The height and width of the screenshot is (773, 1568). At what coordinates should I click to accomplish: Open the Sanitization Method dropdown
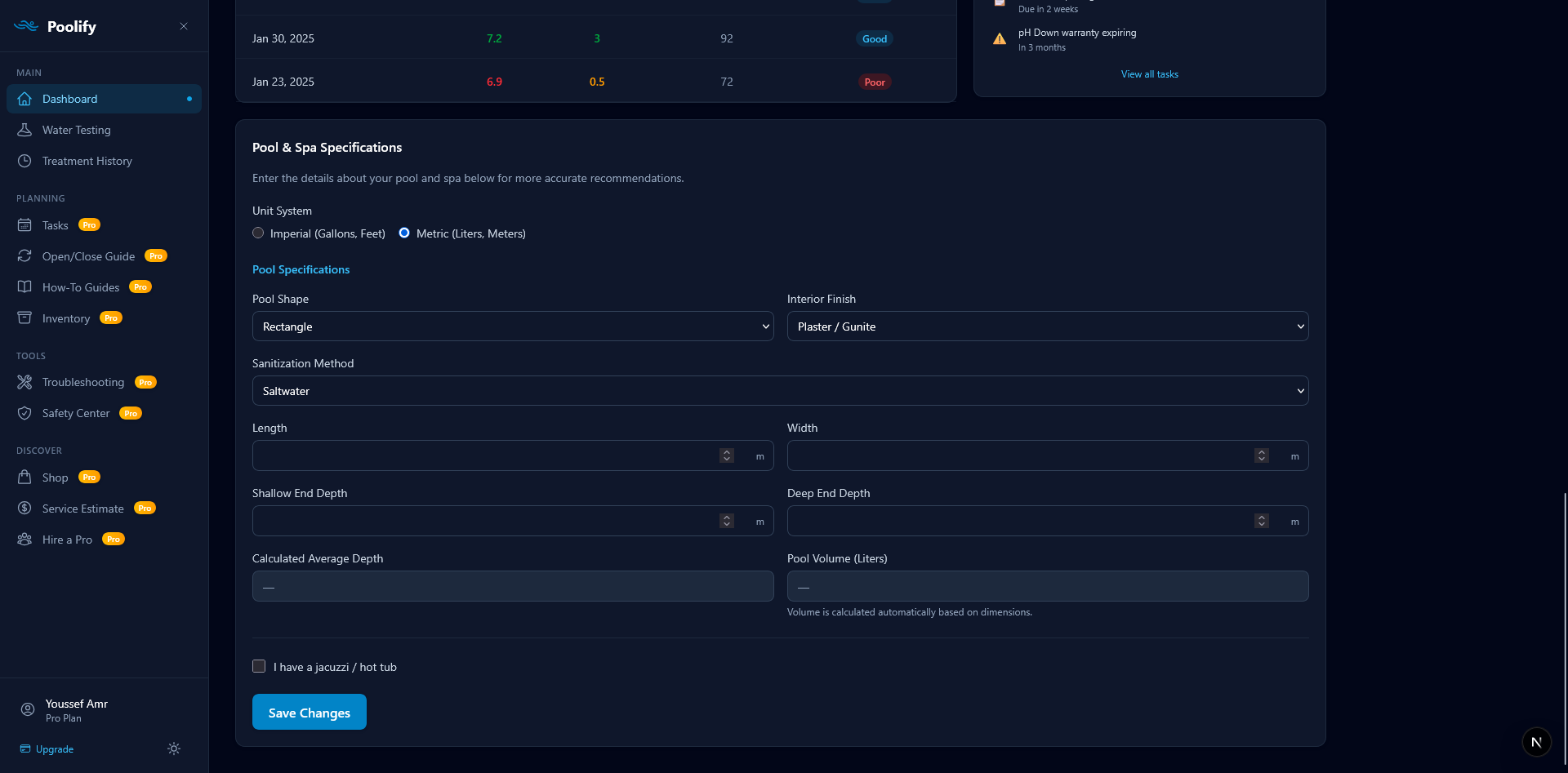[x=779, y=390]
